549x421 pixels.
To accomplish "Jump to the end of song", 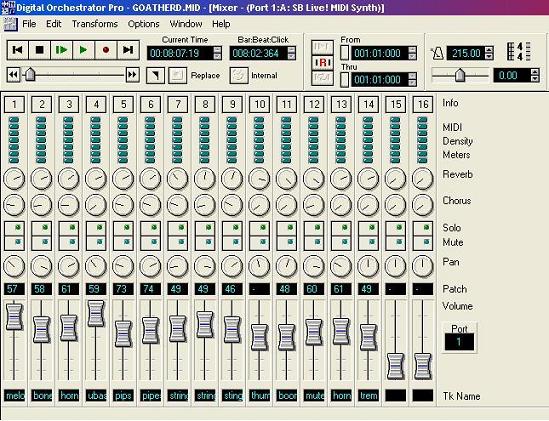I will (x=128, y=50).
